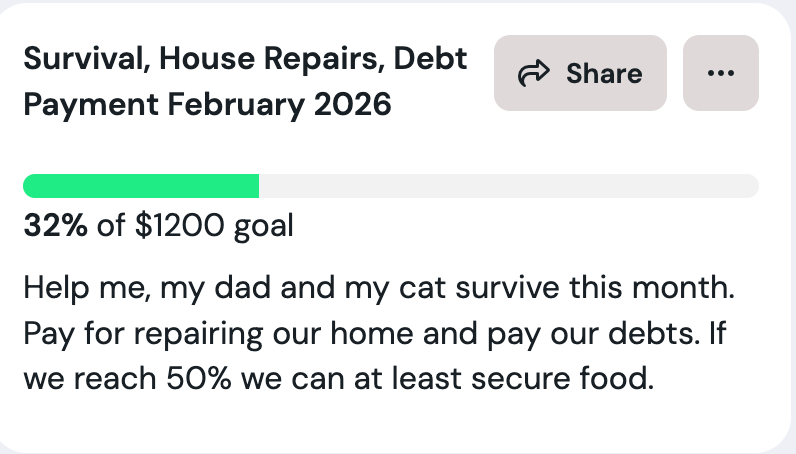Screen dimensions: 796x454
Task: Click the word "Share" label text
Action: click(604, 73)
